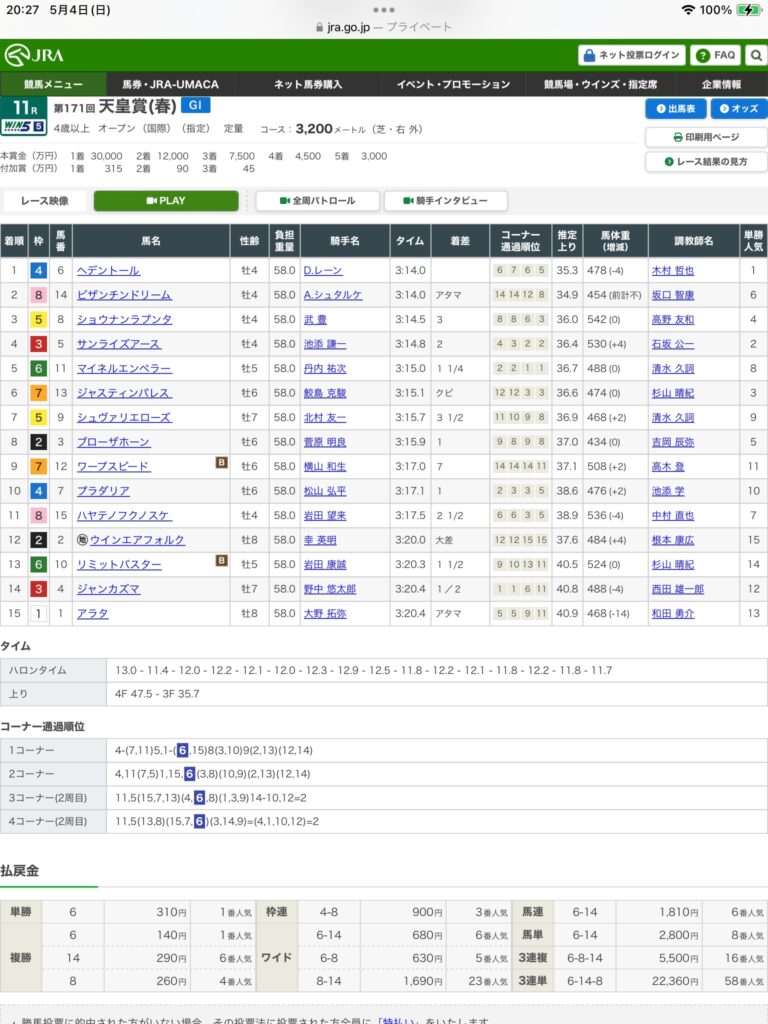Open trainer 和田 勇介 profile
This screenshot has width=768, height=1024.
673,613
